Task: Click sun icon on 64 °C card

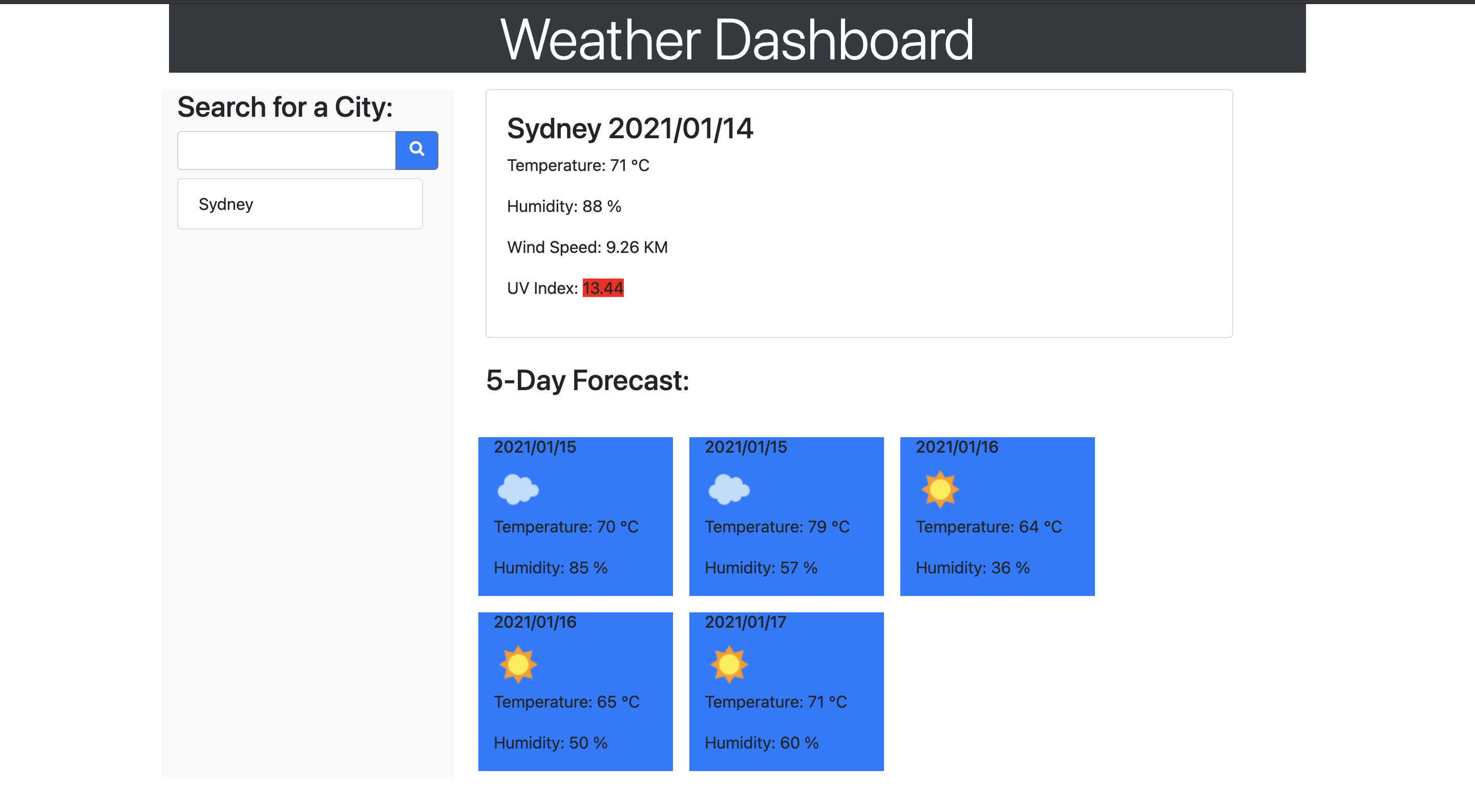Action: click(940, 489)
